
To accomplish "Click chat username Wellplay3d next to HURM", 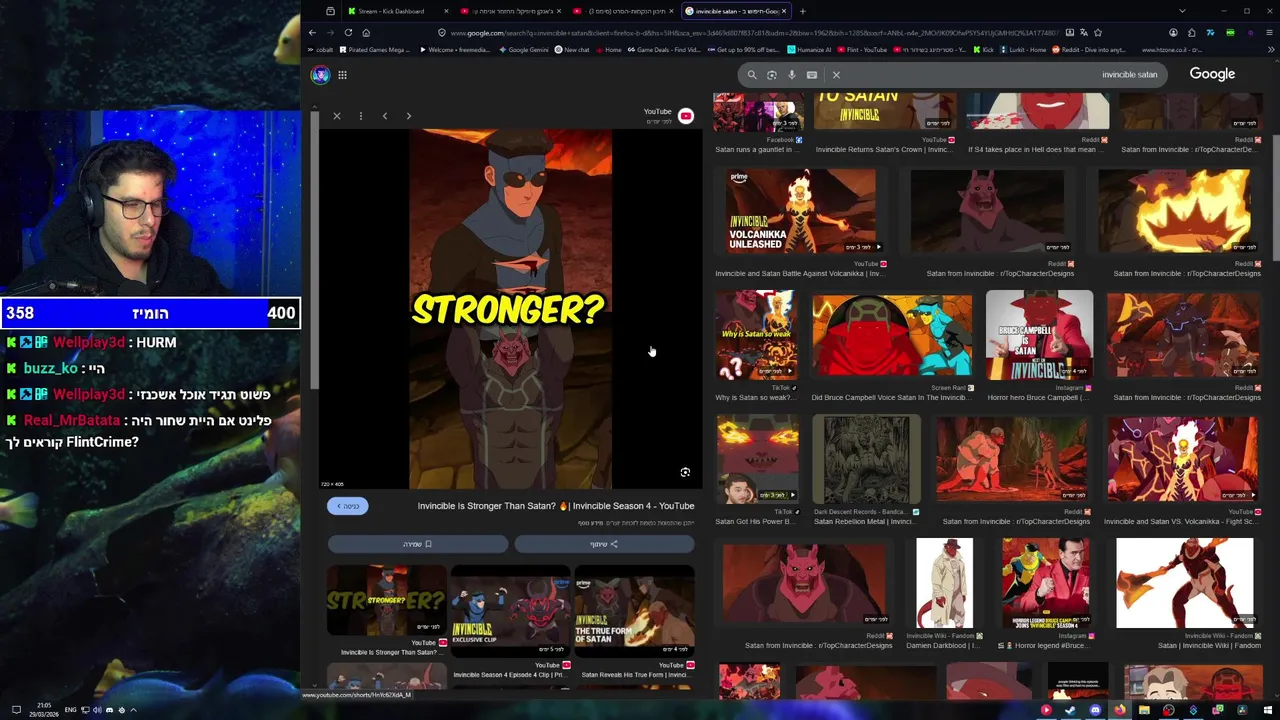I will [88, 342].
